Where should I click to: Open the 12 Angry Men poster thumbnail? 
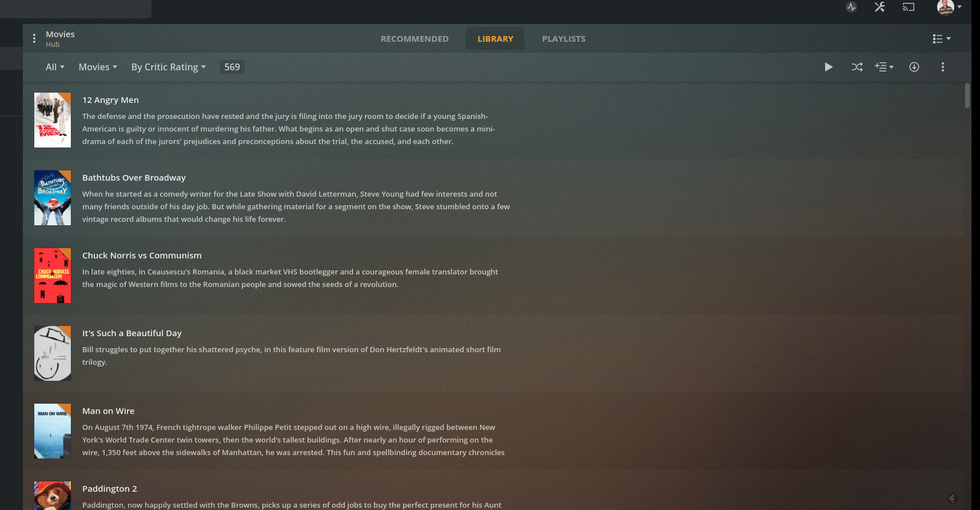pyautogui.click(x=52, y=120)
